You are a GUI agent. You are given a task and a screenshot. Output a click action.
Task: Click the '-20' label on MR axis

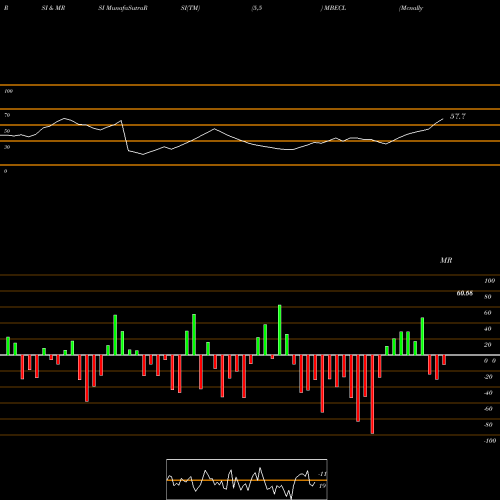point(488,377)
